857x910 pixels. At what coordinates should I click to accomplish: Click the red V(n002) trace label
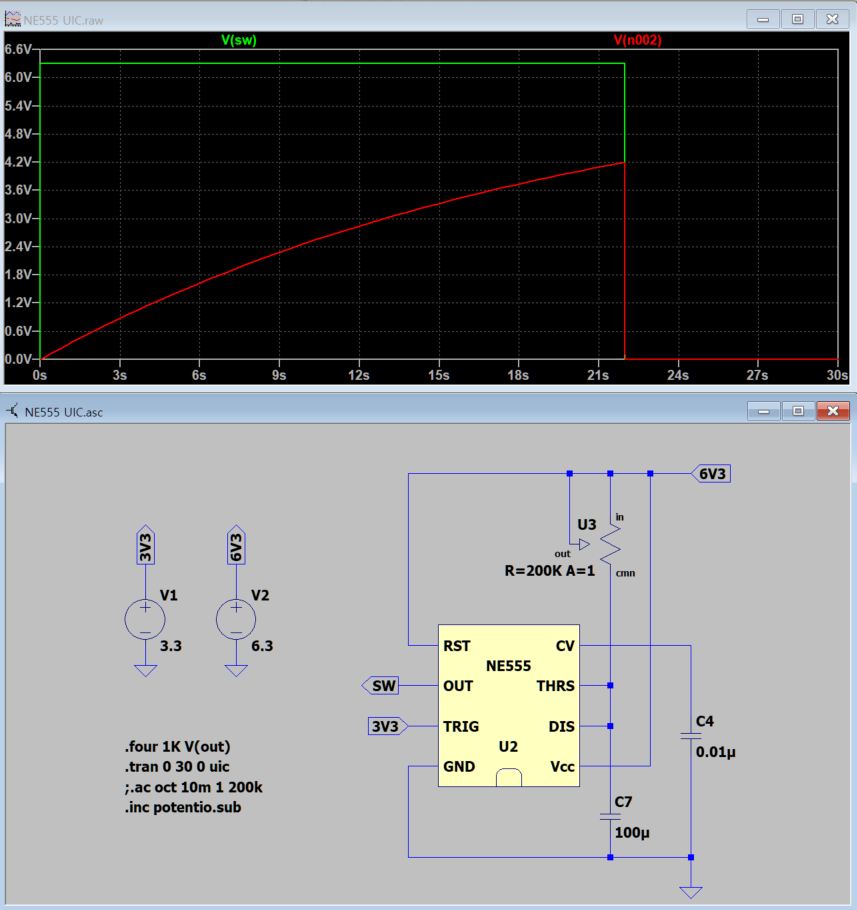tap(637, 40)
